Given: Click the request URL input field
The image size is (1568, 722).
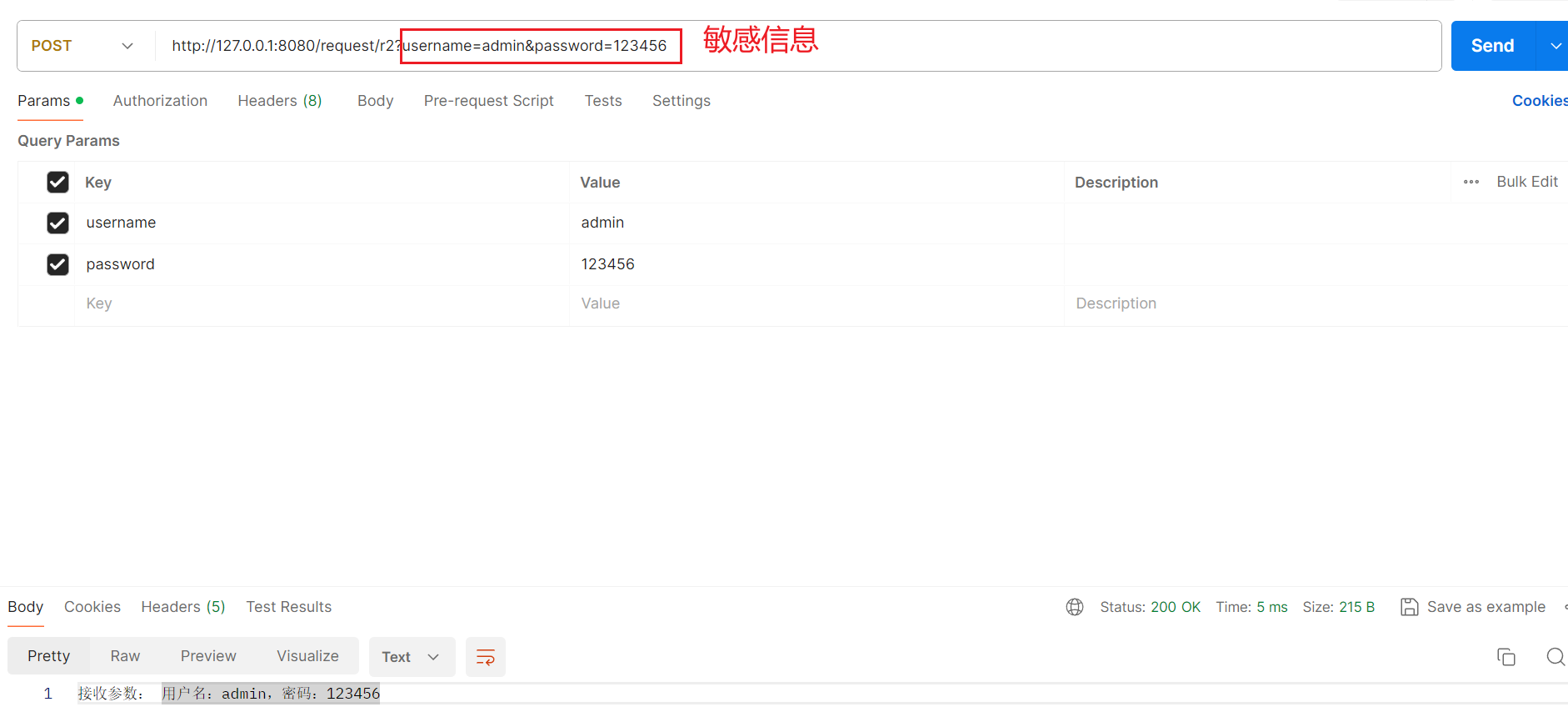Looking at the screenshot, I should click(797, 46).
